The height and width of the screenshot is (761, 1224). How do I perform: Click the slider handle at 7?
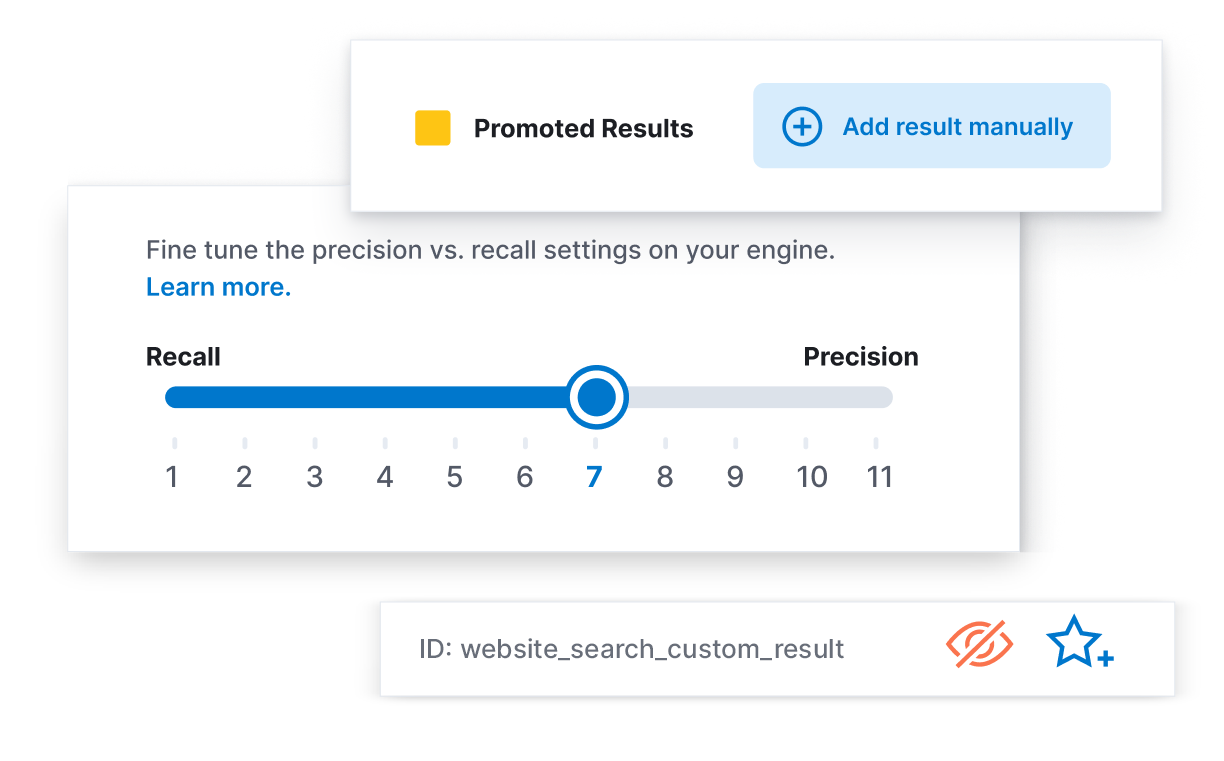[597, 397]
